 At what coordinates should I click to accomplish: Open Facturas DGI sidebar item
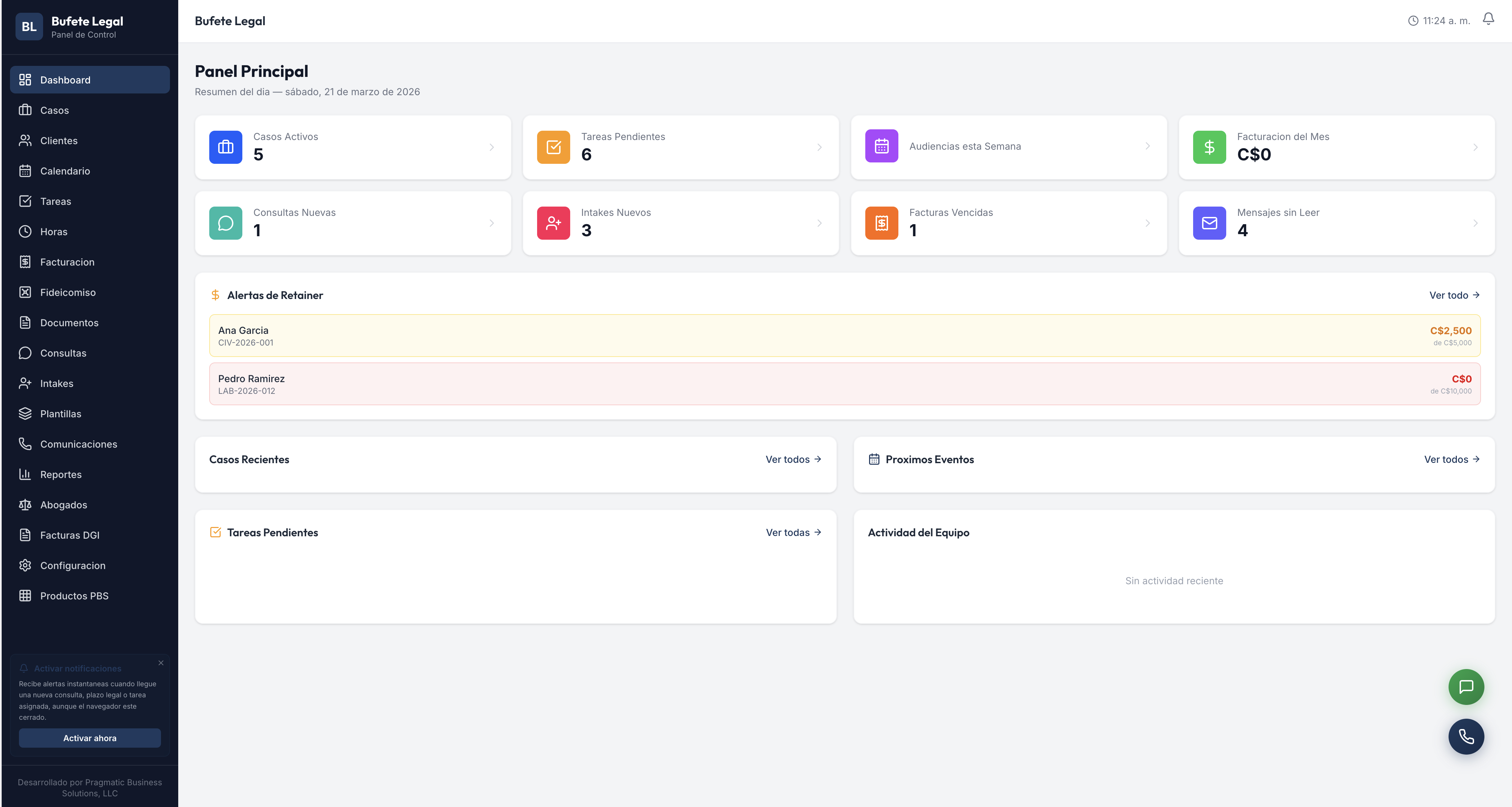pos(69,535)
